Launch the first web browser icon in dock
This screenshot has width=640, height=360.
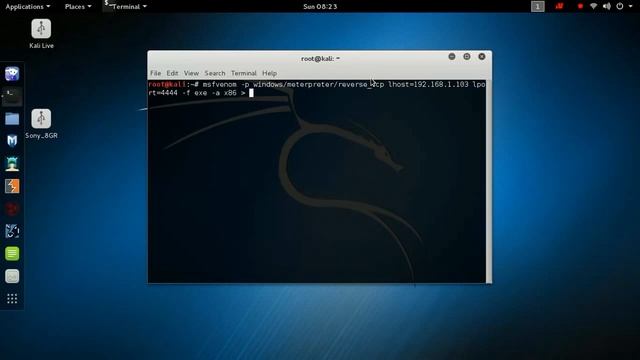coord(12,74)
